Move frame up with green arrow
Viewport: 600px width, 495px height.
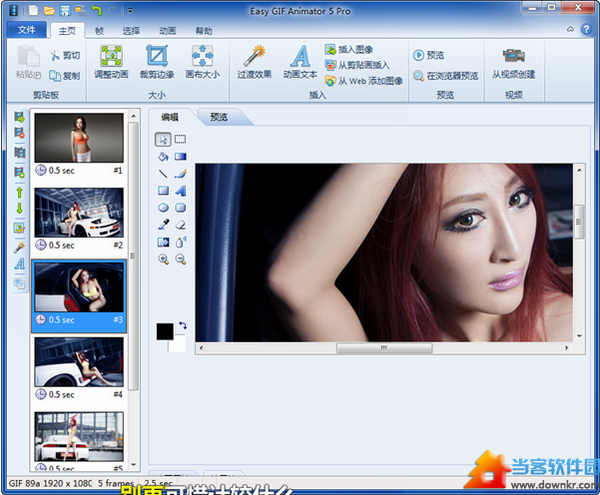(x=19, y=190)
